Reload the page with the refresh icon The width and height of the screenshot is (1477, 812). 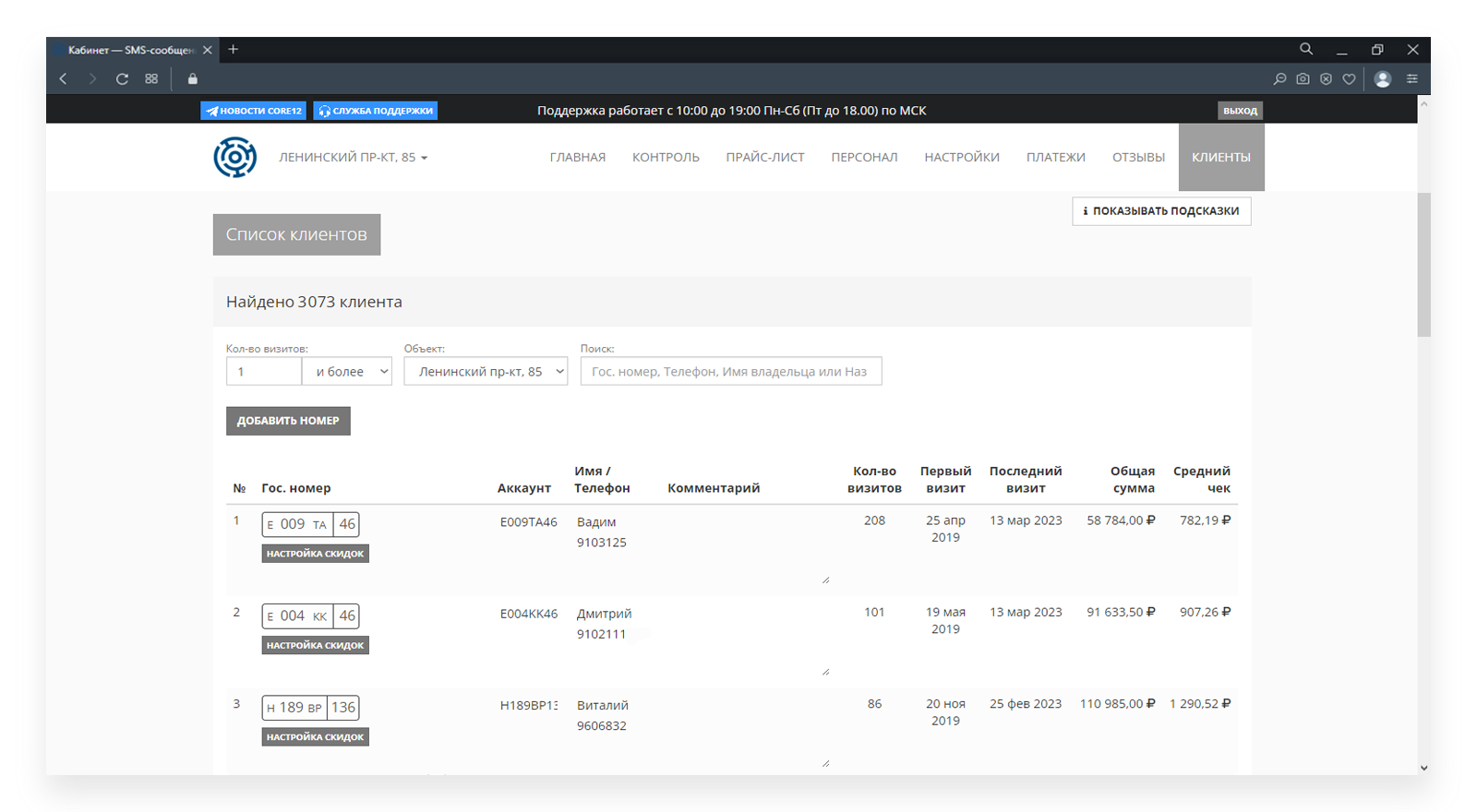pyautogui.click(x=122, y=79)
